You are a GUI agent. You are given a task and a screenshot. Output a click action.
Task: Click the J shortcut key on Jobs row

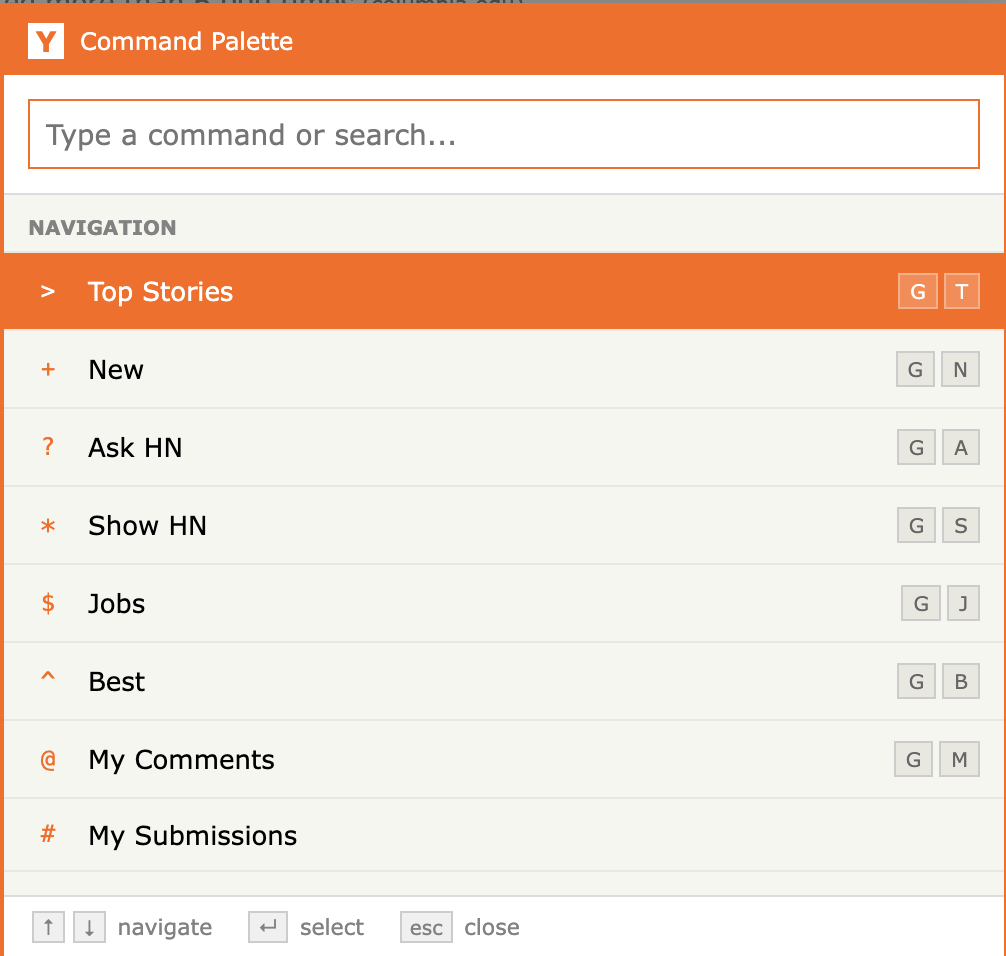964,603
